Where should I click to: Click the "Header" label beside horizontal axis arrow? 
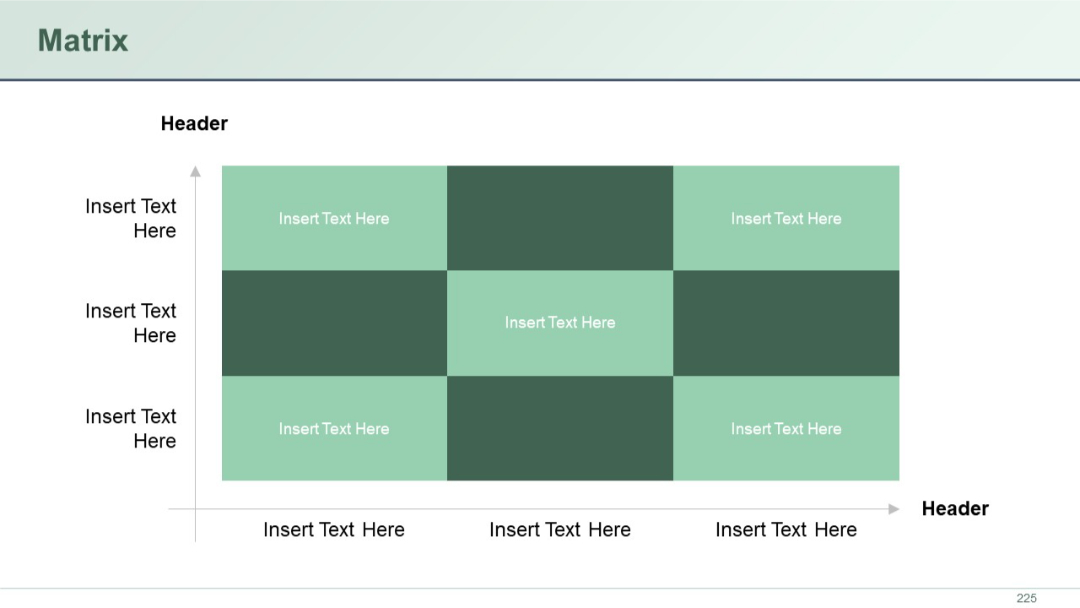click(x=954, y=508)
